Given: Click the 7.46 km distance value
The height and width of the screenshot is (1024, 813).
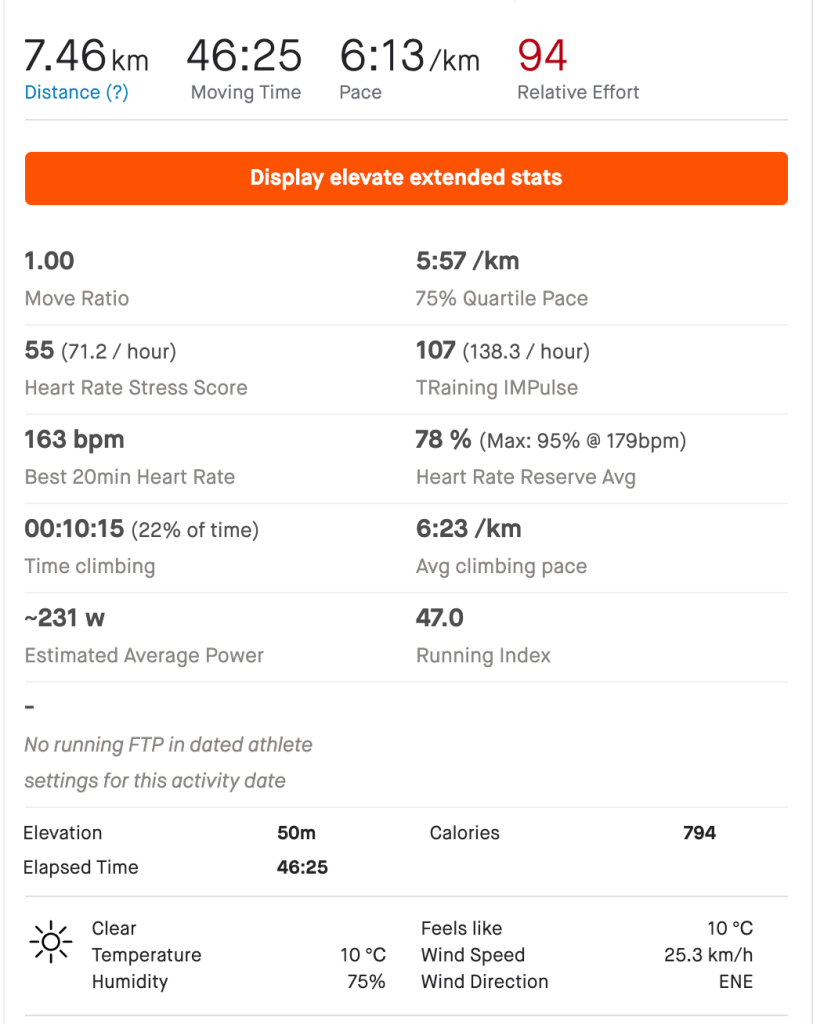Looking at the screenshot, I should point(86,56).
